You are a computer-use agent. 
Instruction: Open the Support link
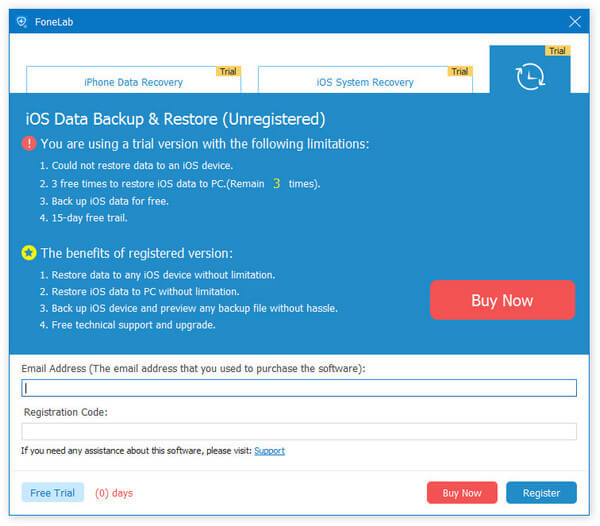(269, 451)
